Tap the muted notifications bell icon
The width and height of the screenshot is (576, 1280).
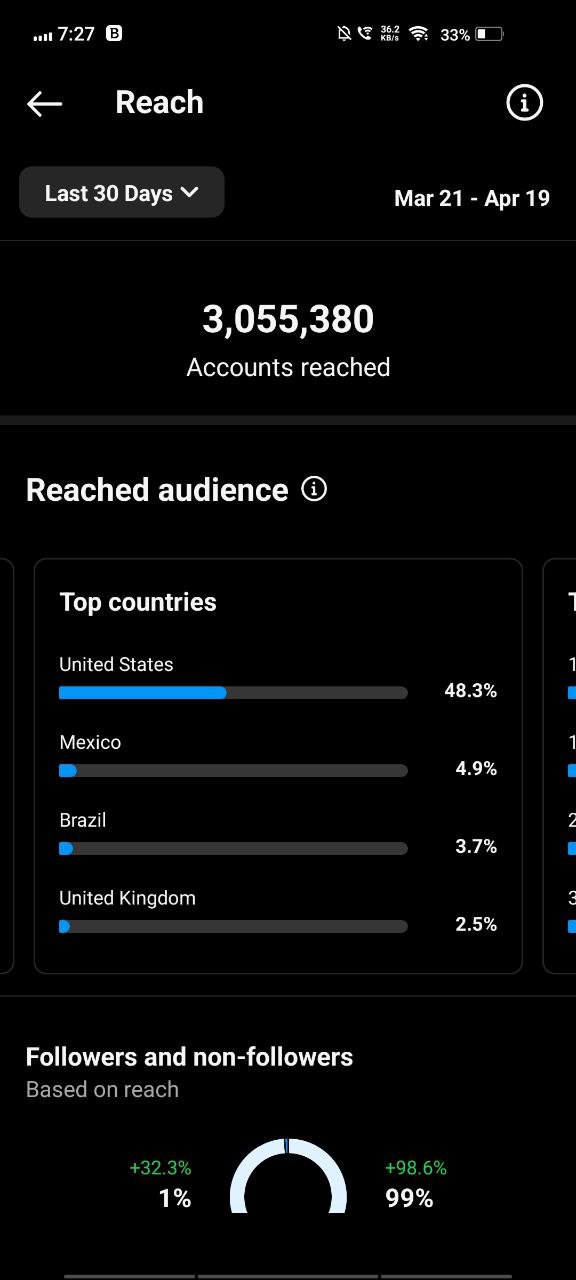tap(344, 34)
